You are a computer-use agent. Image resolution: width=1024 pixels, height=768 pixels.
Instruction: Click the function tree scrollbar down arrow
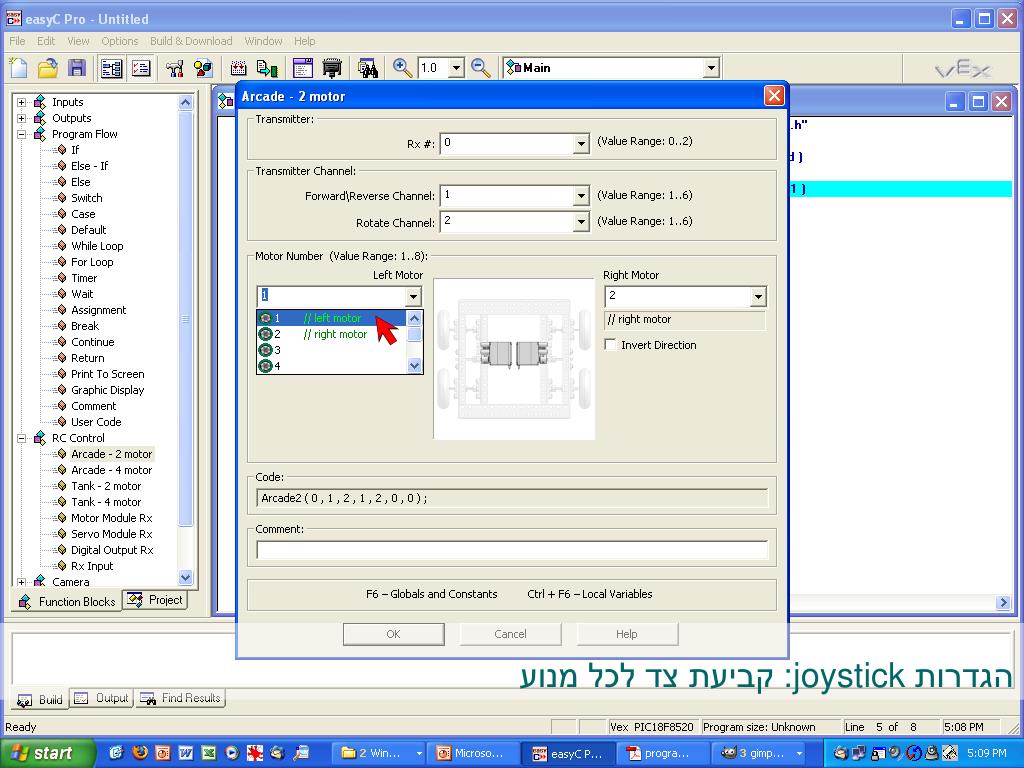pos(185,577)
